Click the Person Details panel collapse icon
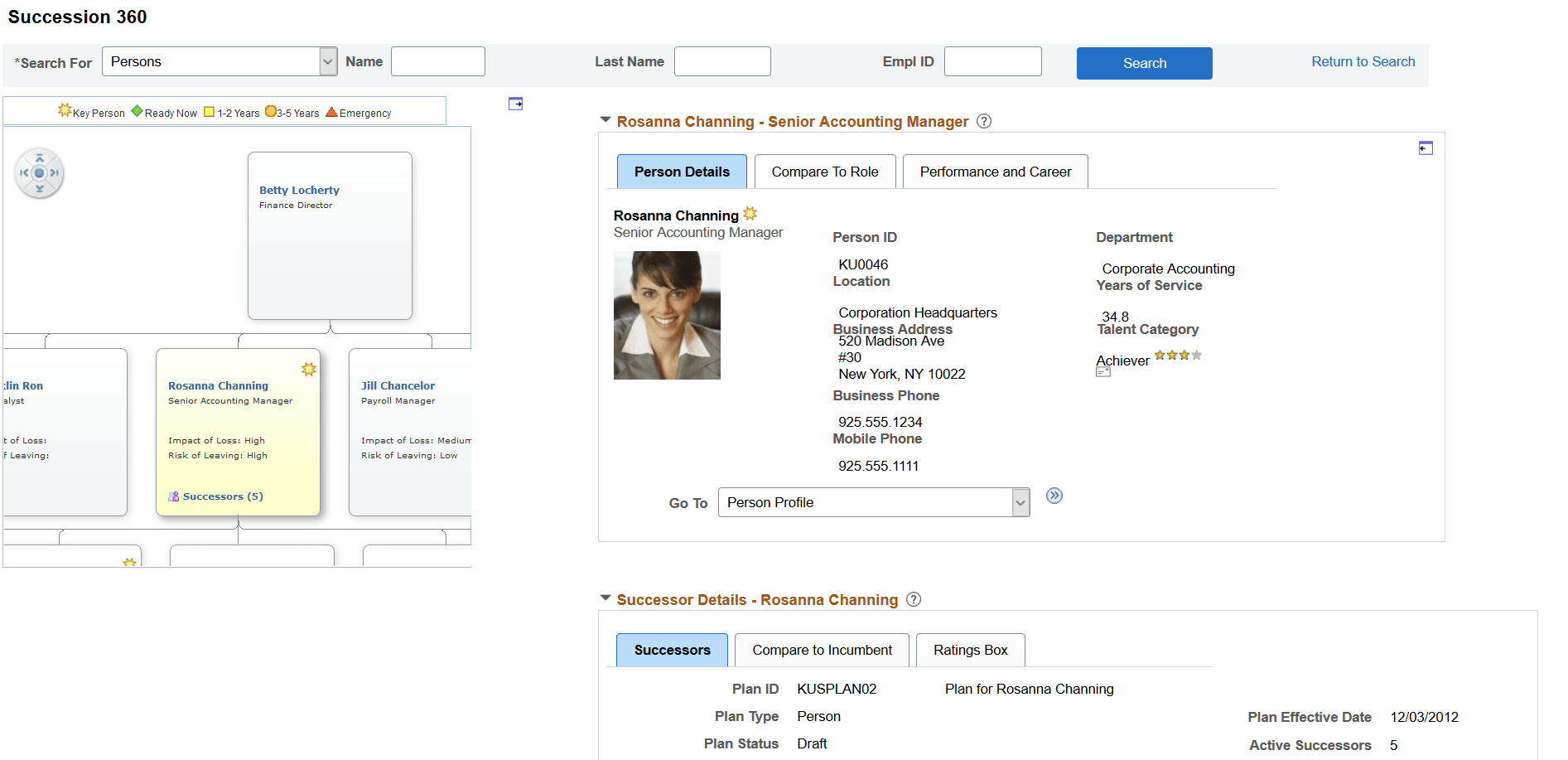 click(x=1426, y=148)
